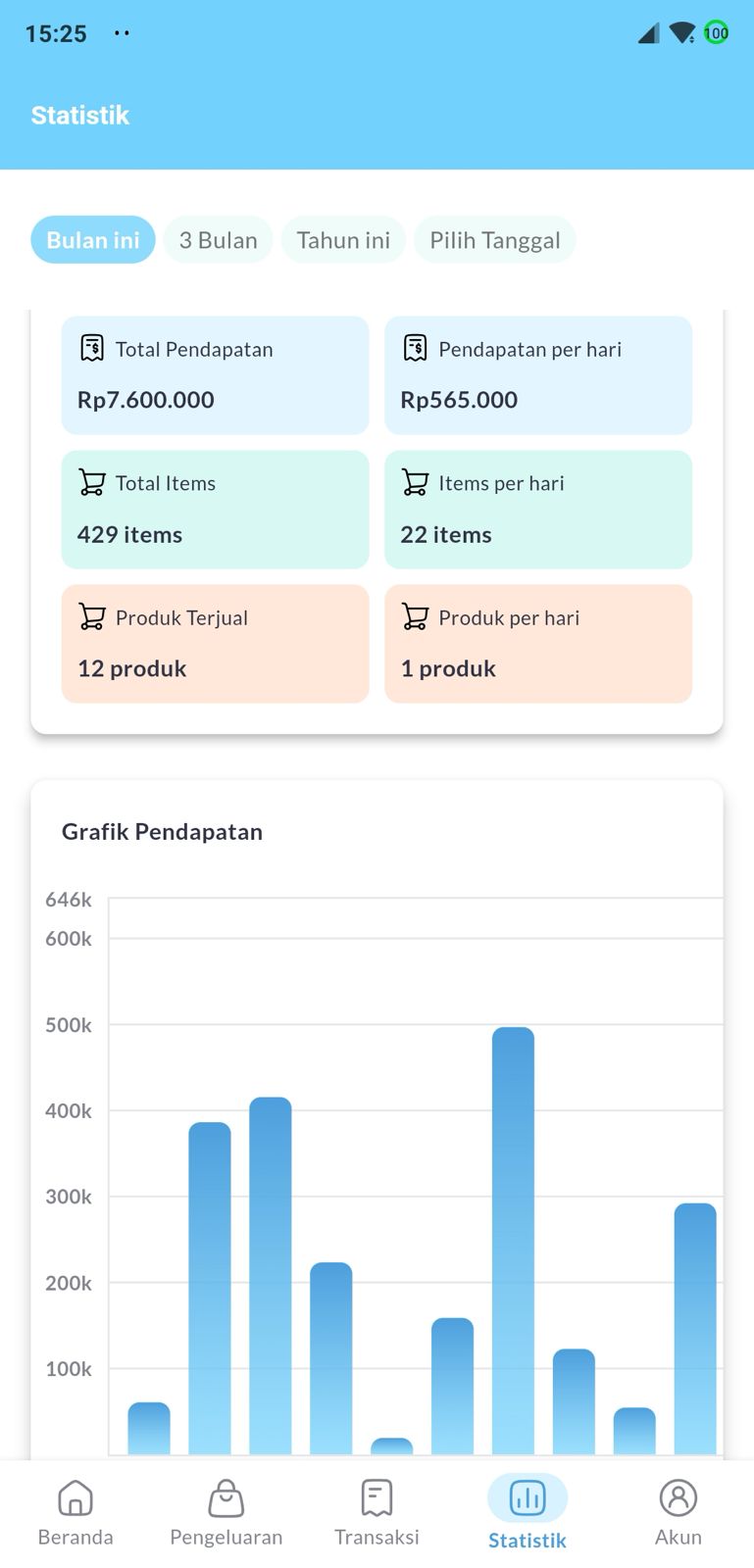Switch the period to 3 Bulan

[x=218, y=240]
